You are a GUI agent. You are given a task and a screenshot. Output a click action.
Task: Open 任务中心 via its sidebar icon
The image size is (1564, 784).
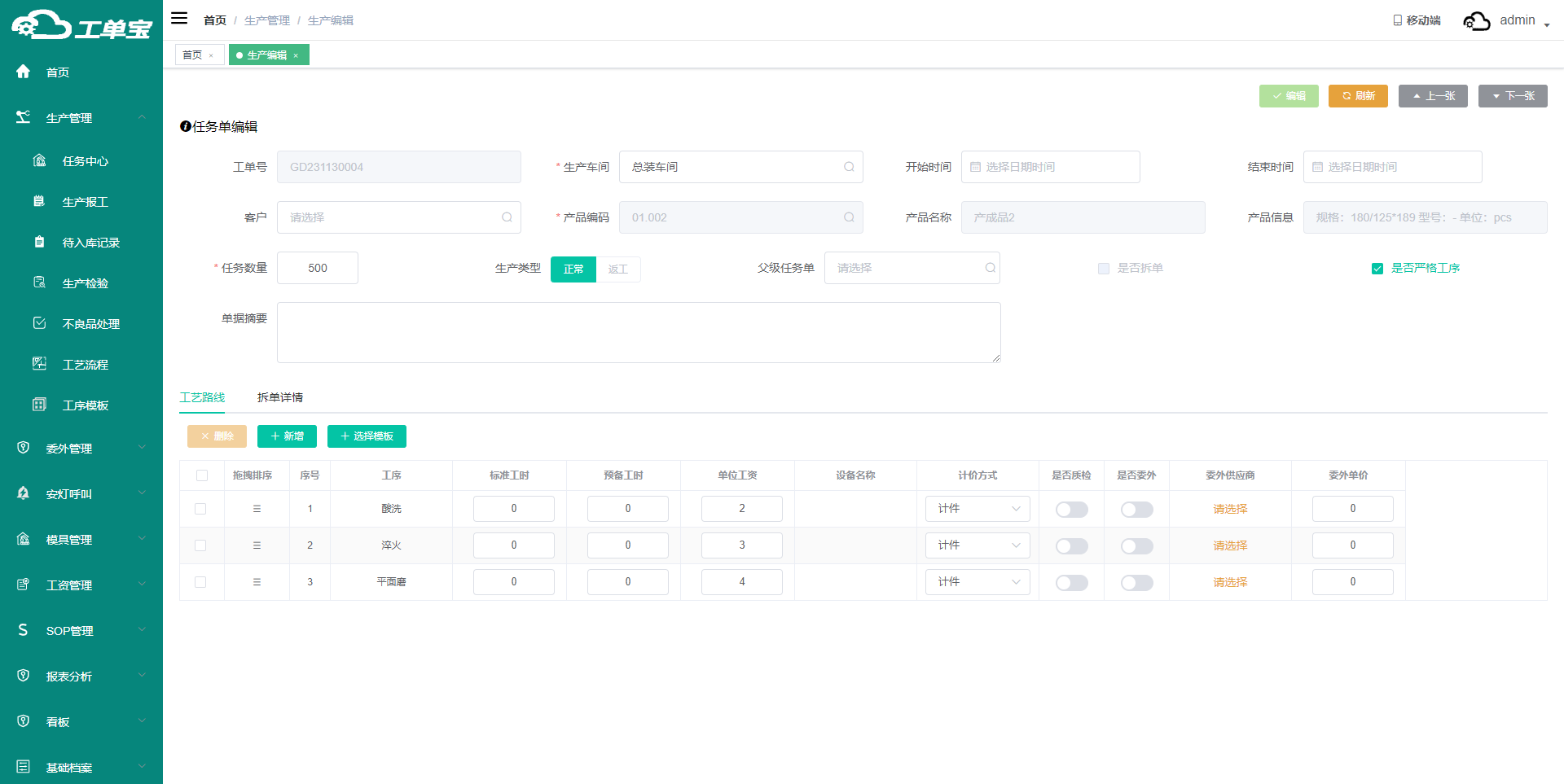click(39, 160)
